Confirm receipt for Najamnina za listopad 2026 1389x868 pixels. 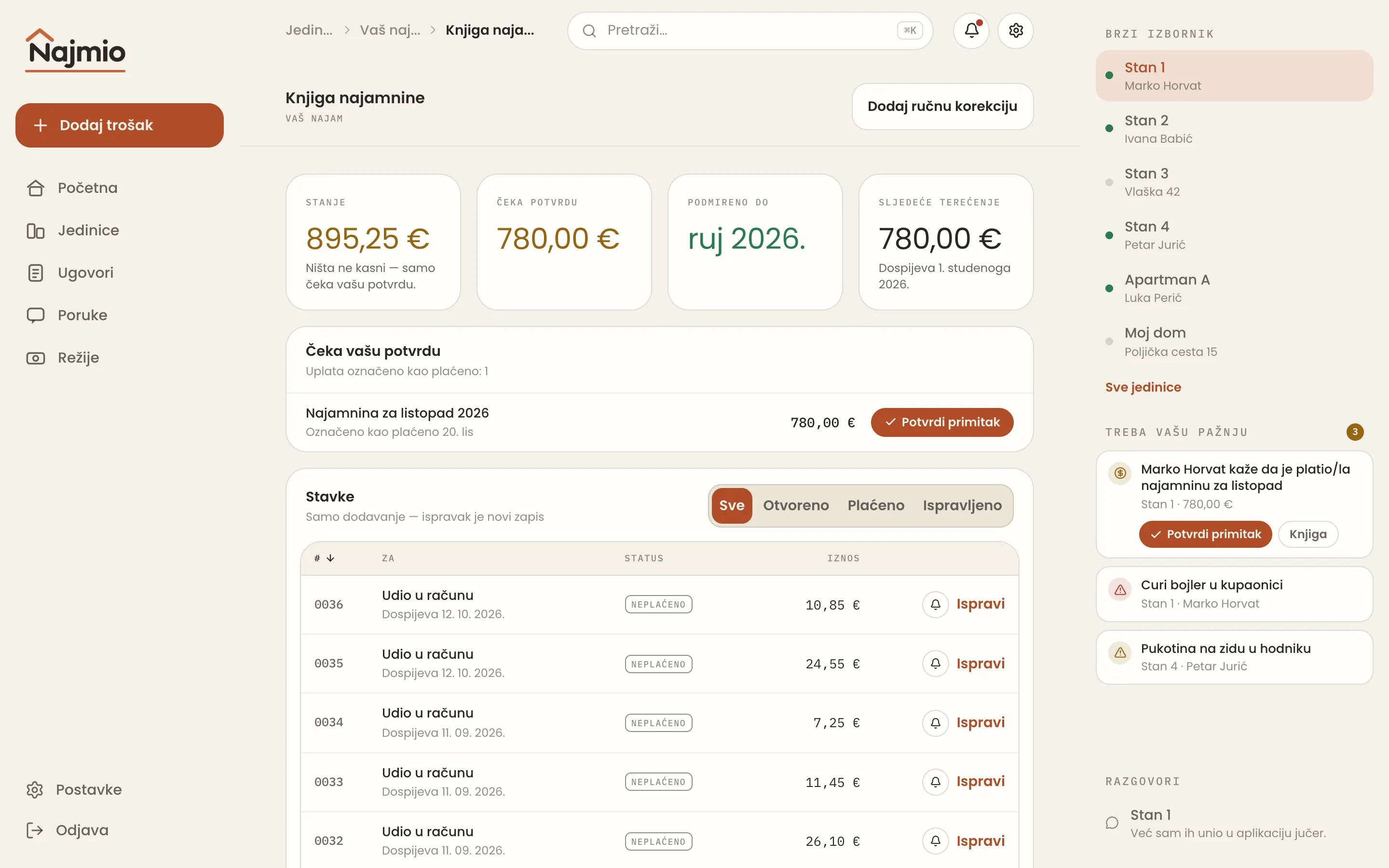941,422
